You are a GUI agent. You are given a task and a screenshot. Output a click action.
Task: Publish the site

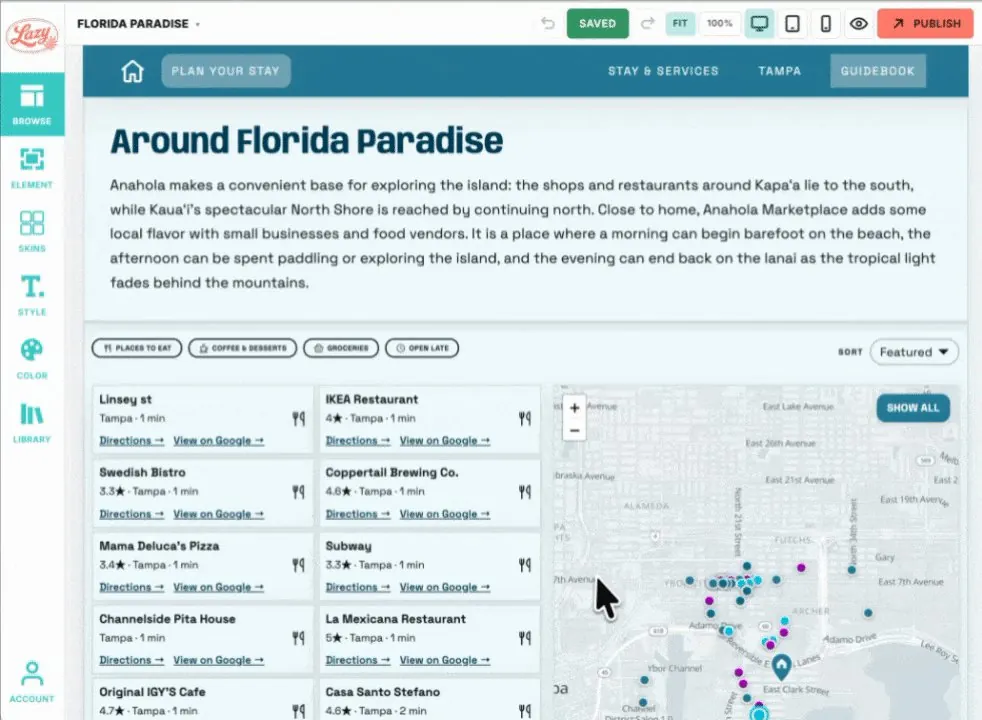click(x=926, y=24)
